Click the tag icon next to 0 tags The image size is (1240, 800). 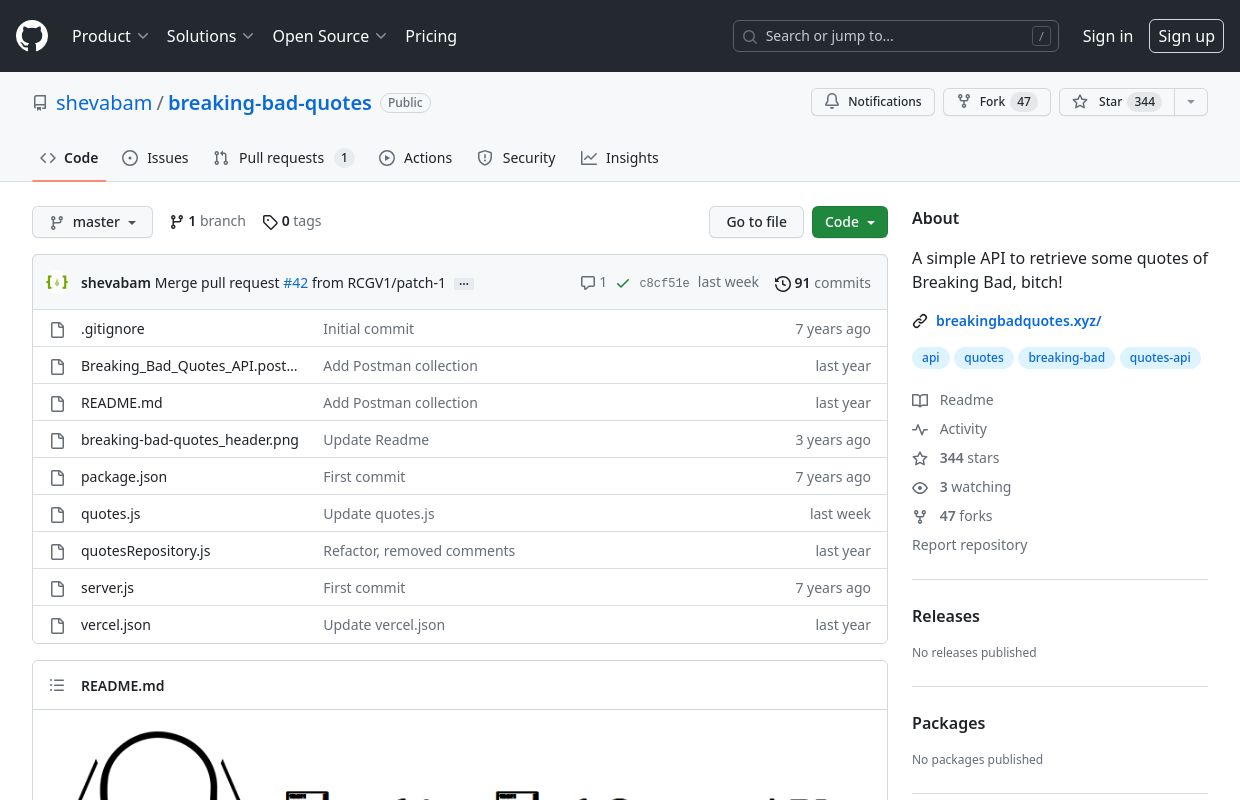click(270, 222)
